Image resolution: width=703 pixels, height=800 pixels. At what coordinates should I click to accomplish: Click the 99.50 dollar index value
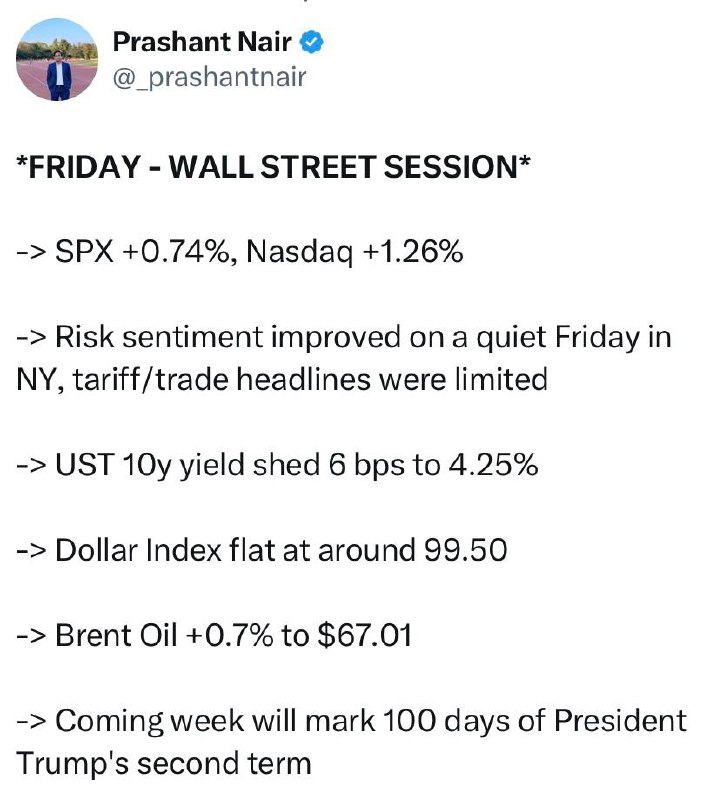[466, 551]
